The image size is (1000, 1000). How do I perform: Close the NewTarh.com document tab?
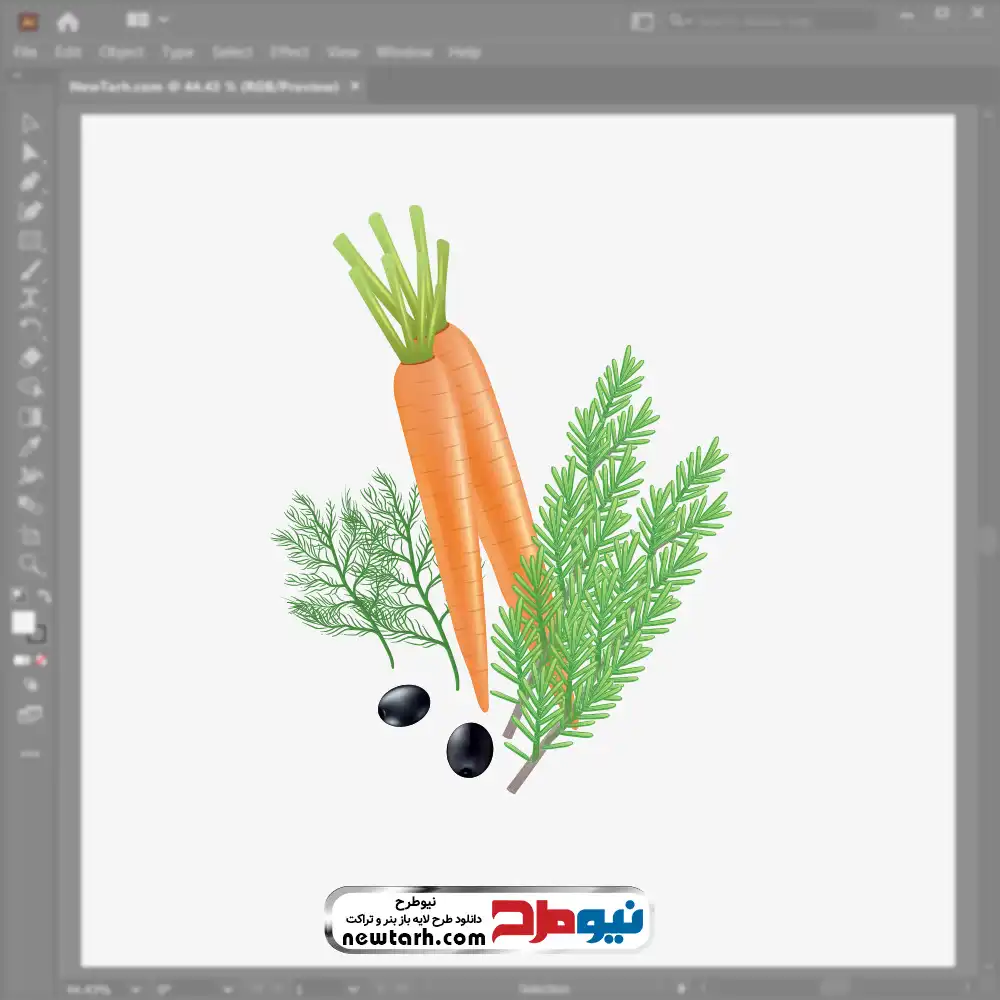(355, 87)
